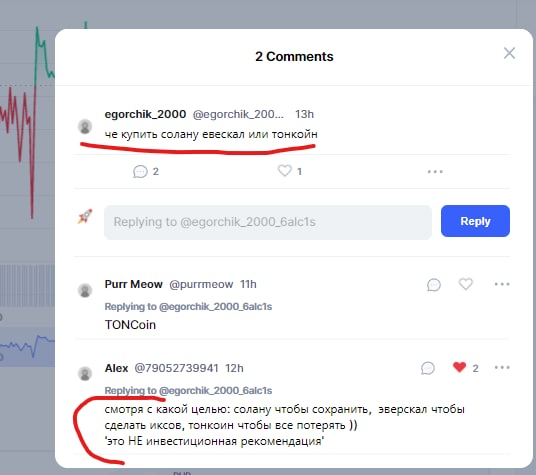This screenshot has height=475, width=536.
Task: Open Purr Meow's avatar
Action: coord(85,290)
